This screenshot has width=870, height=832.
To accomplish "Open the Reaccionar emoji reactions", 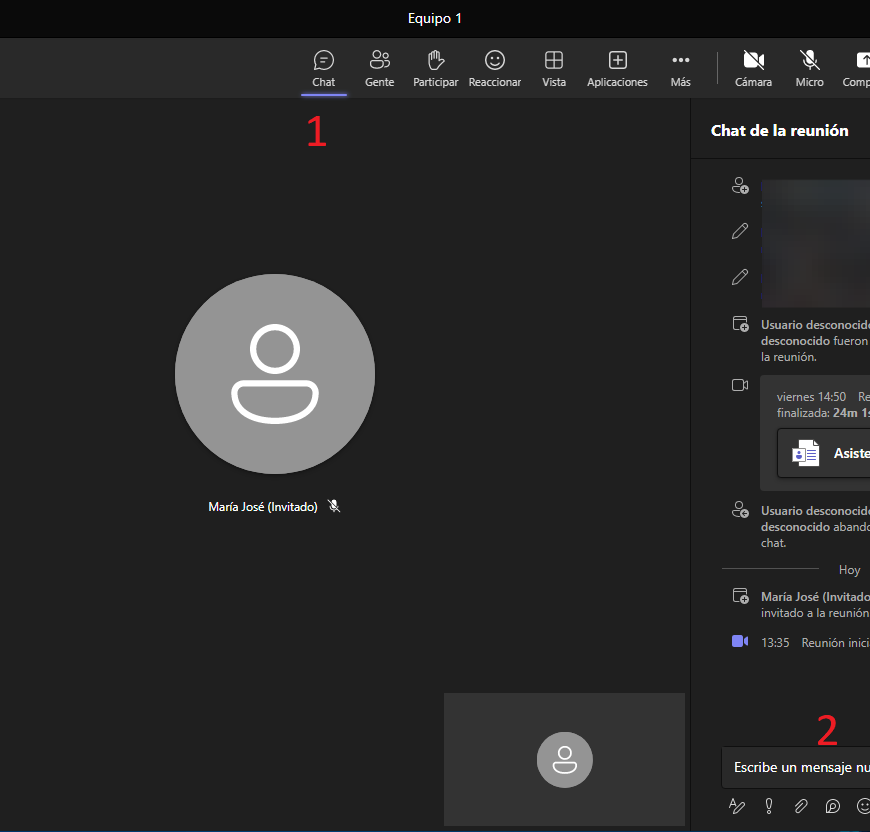I will 494,69.
